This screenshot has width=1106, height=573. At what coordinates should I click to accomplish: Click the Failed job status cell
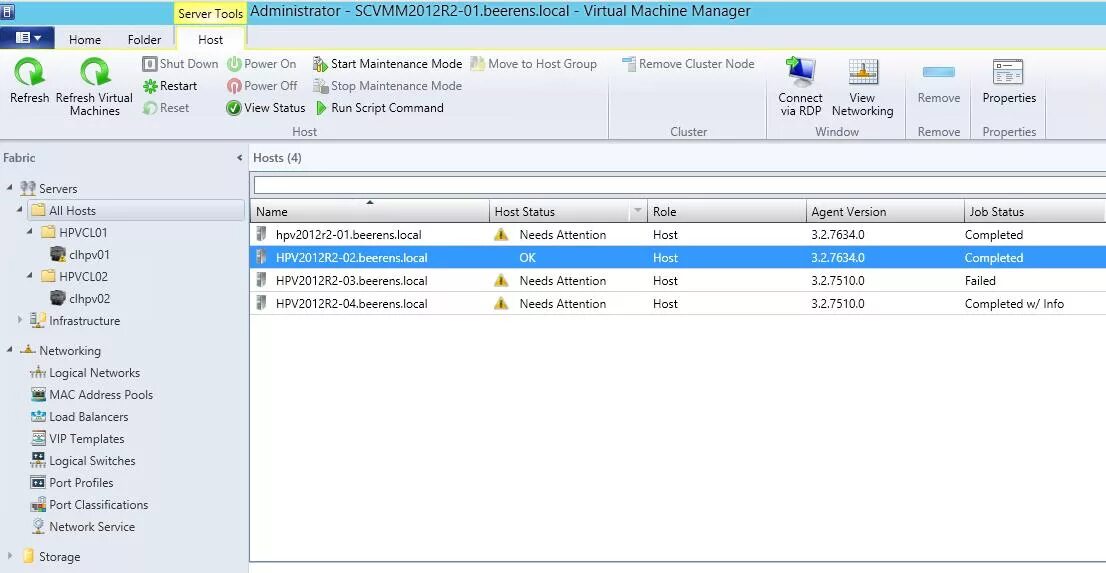click(x=980, y=280)
